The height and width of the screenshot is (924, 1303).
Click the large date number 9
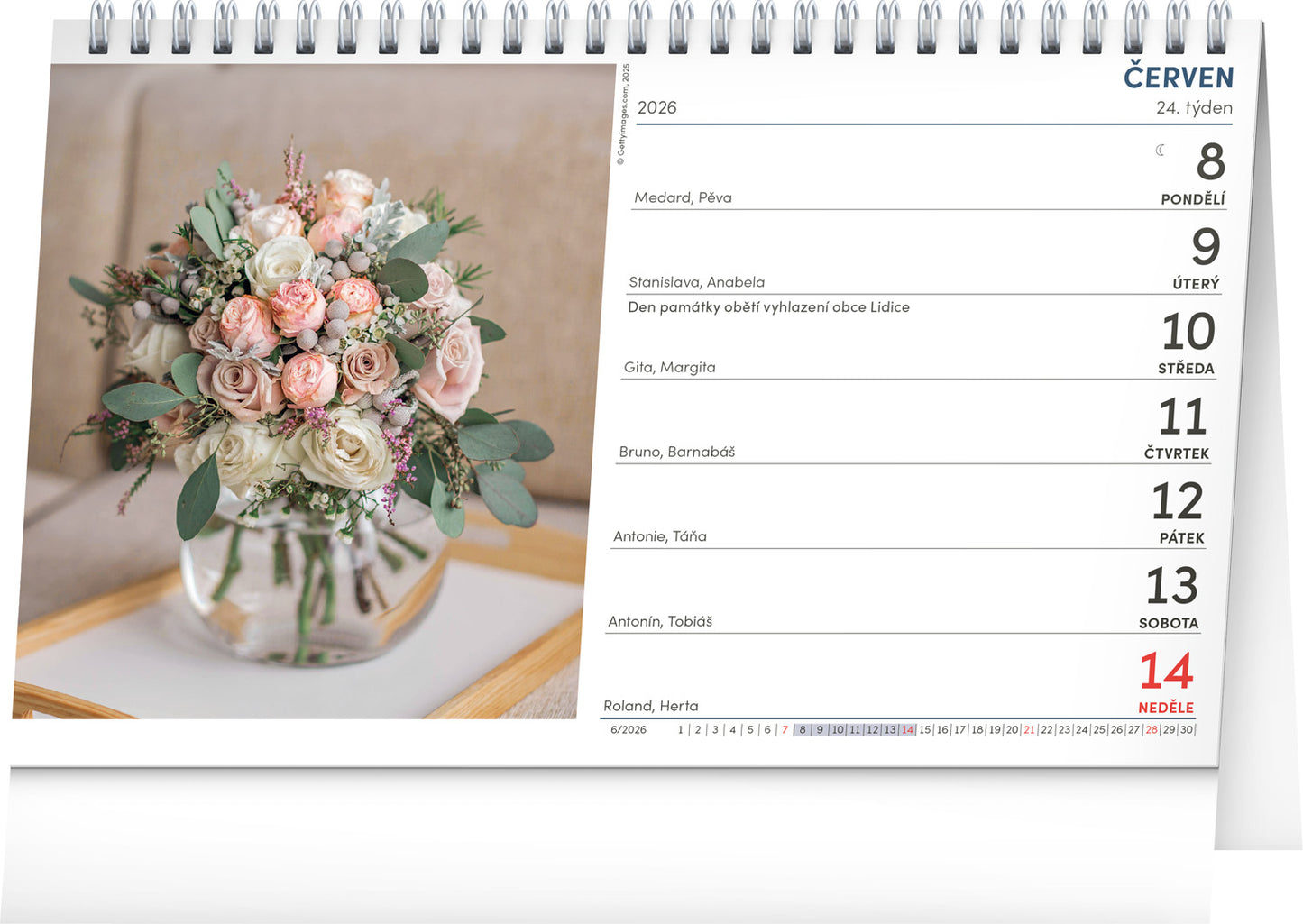click(x=1205, y=246)
